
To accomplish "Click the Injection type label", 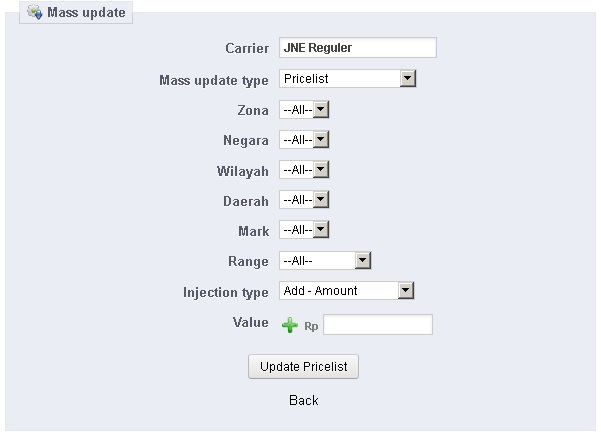I will 225,292.
